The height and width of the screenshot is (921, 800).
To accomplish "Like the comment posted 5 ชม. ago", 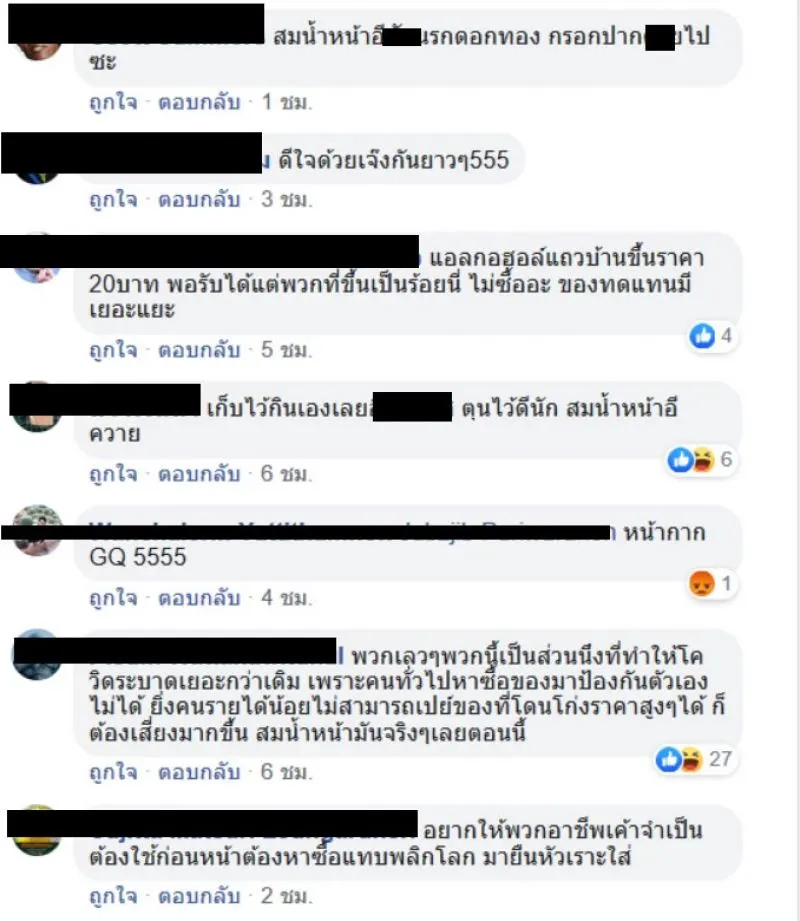I will pos(113,350).
